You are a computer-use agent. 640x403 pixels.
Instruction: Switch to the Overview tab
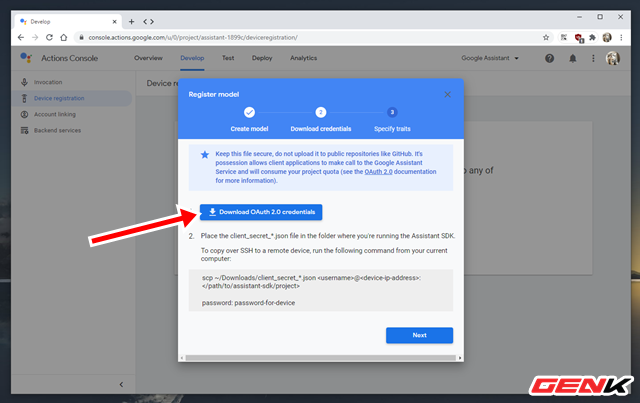pyautogui.click(x=148, y=58)
